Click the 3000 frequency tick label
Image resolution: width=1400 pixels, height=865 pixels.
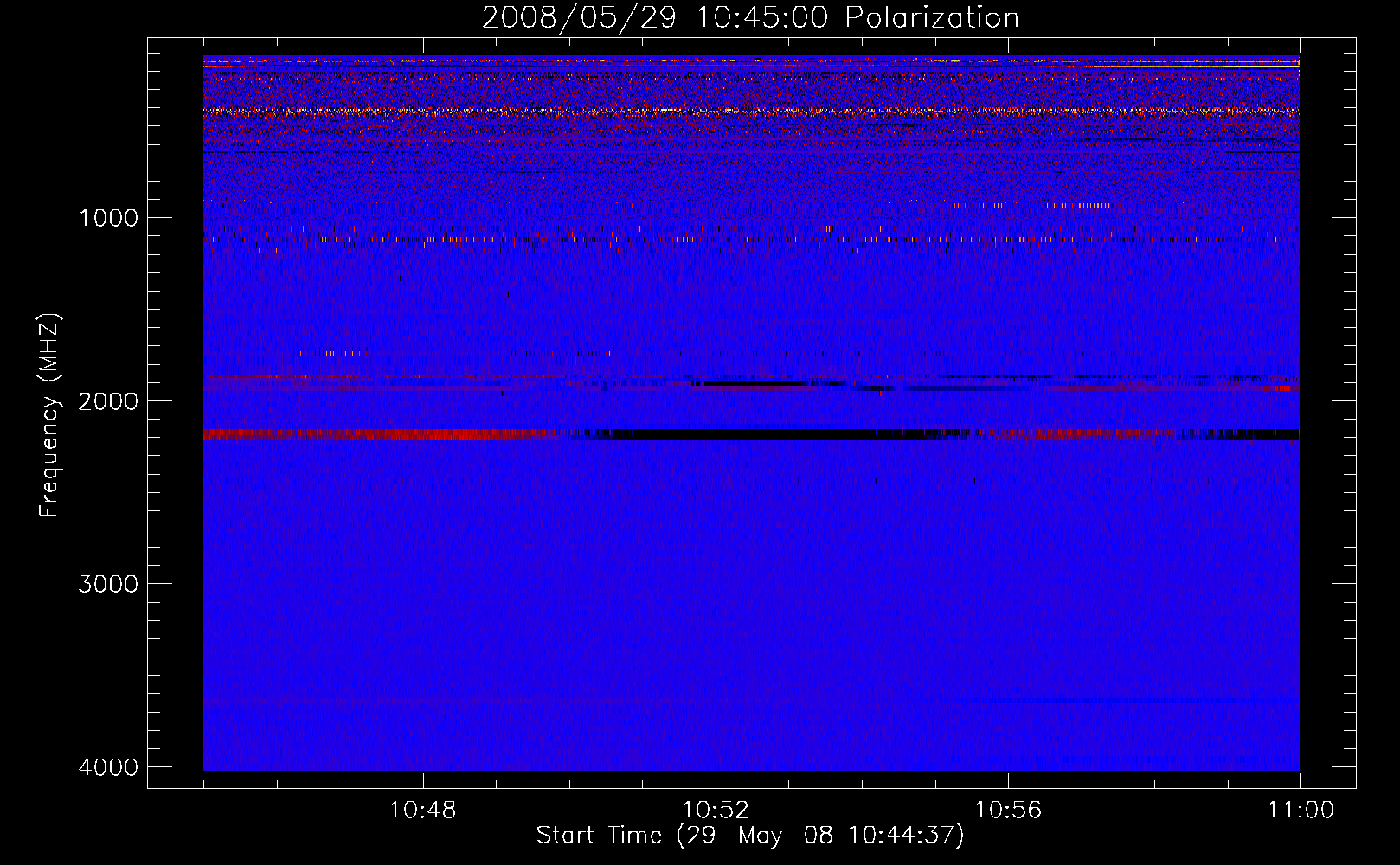click(x=108, y=583)
